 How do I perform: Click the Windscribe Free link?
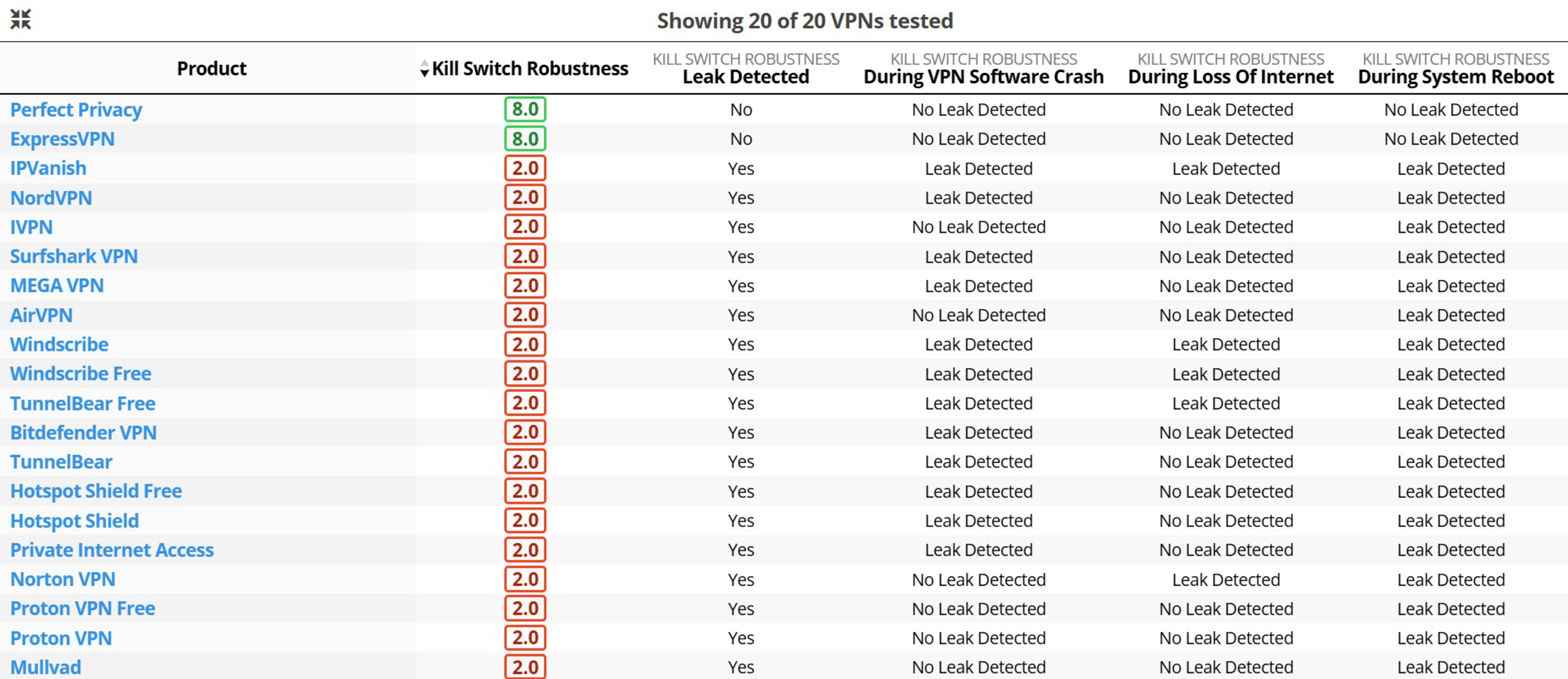pyautogui.click(x=81, y=374)
